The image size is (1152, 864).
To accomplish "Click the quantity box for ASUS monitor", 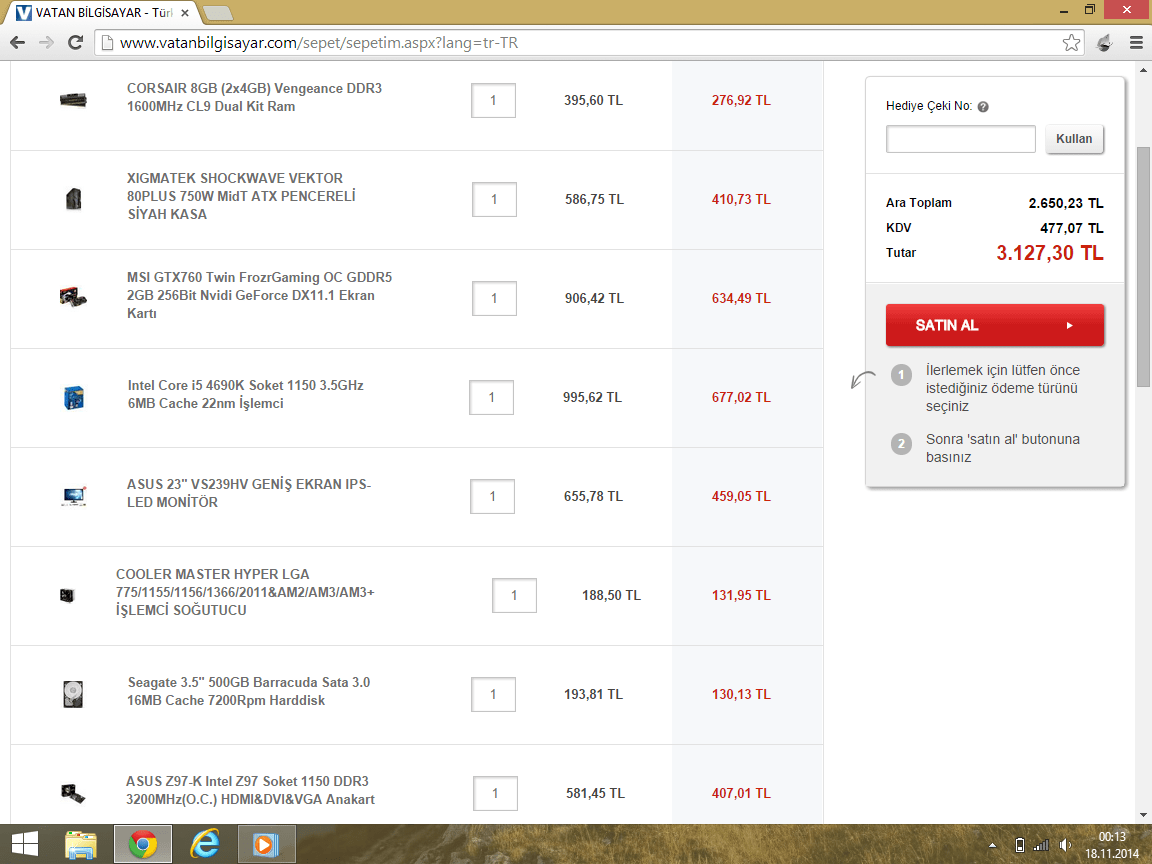I will 492,497.
